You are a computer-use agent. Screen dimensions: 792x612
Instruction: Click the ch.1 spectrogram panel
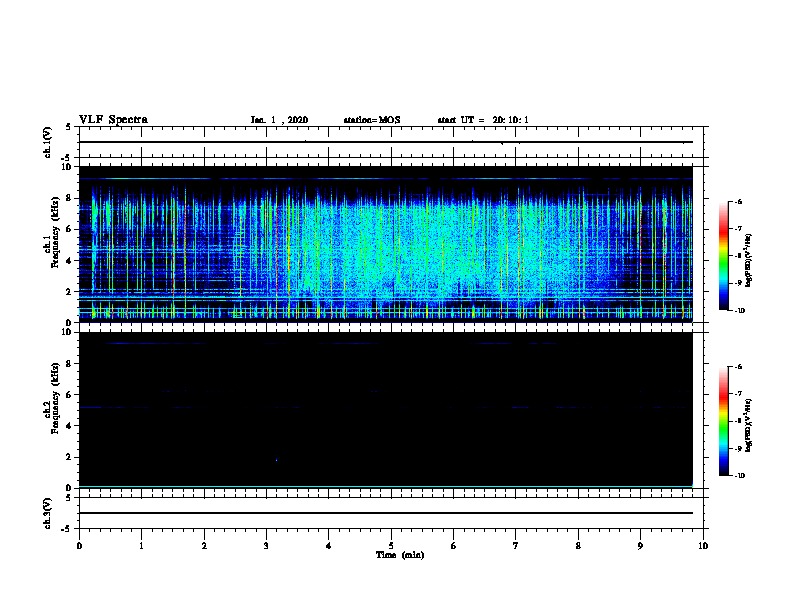point(386,244)
